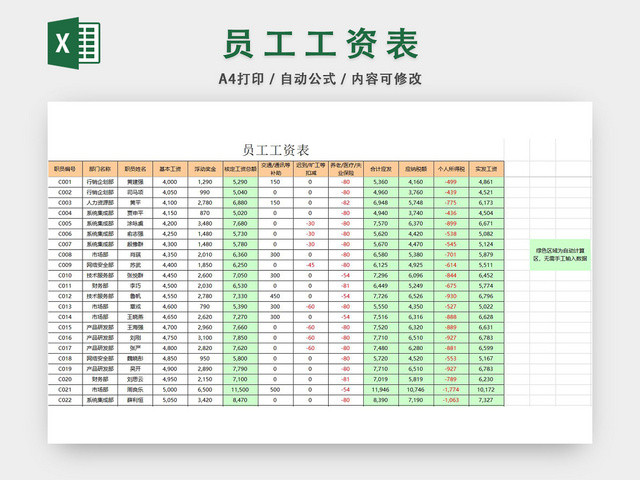Click gross pay 11,946 in row C021
Viewport: 640px width, 480px height.
pos(381,390)
